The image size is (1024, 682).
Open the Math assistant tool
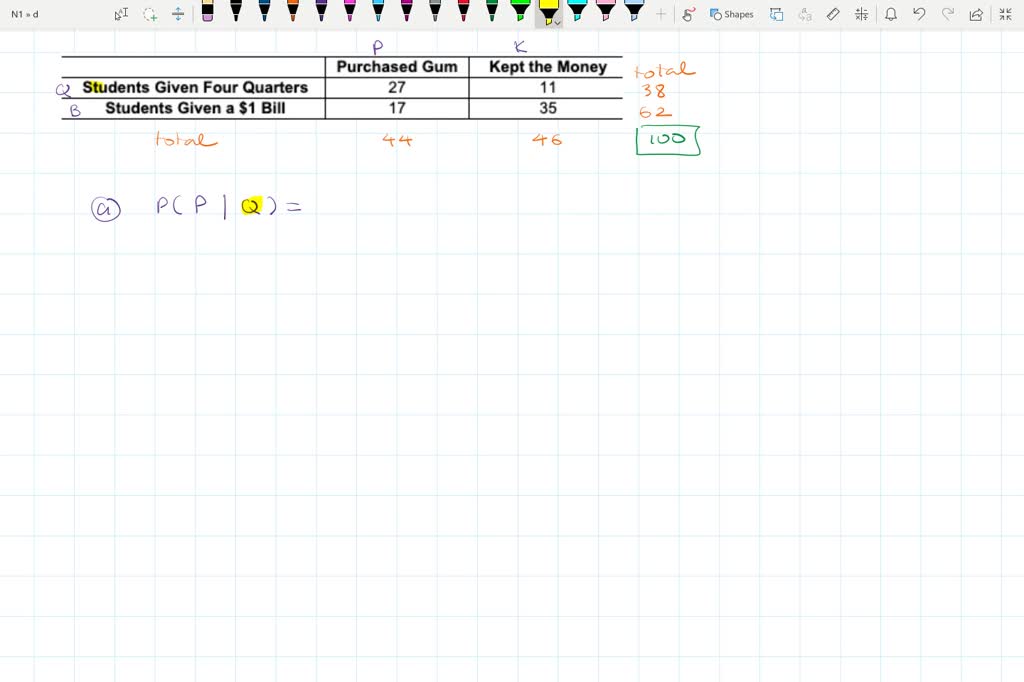click(x=862, y=14)
